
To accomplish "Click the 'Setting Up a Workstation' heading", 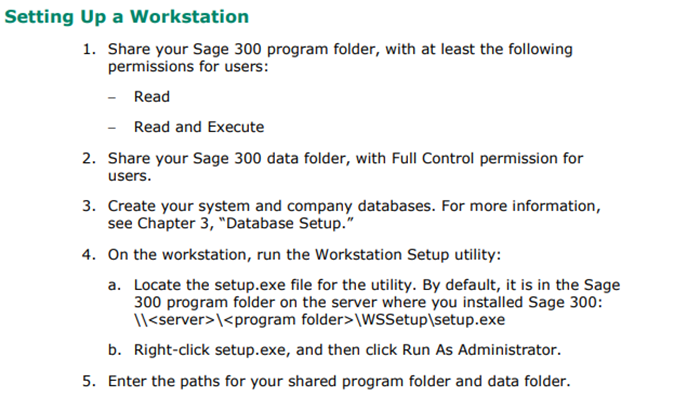I will (x=127, y=17).
